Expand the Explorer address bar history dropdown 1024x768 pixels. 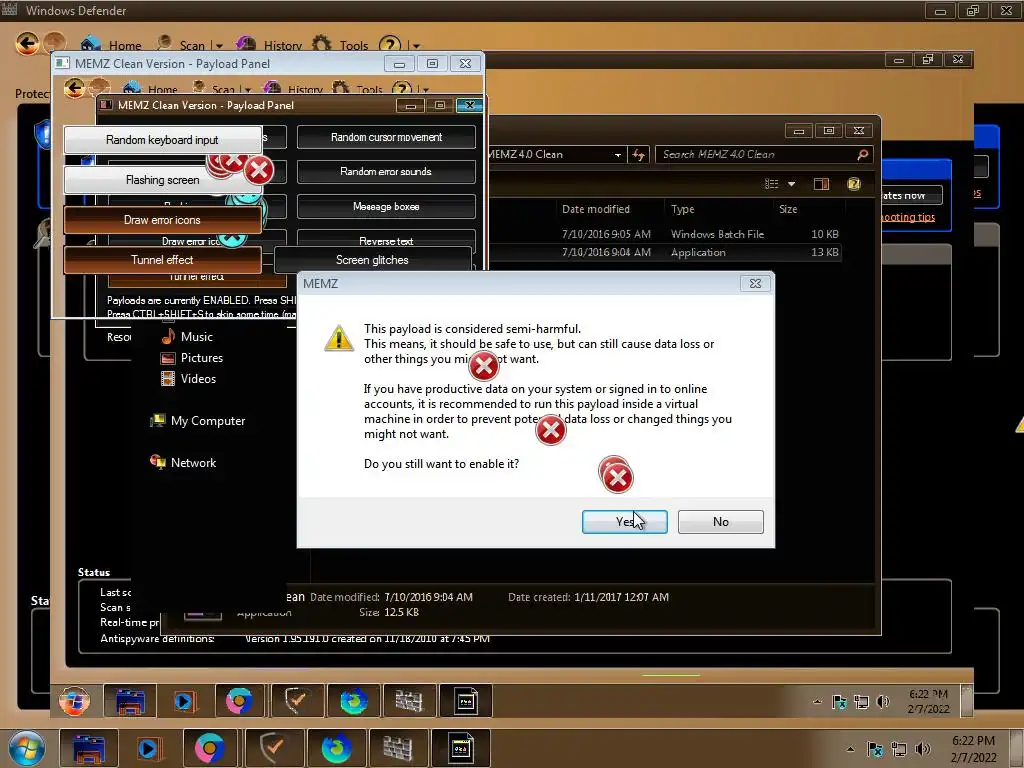coord(617,155)
